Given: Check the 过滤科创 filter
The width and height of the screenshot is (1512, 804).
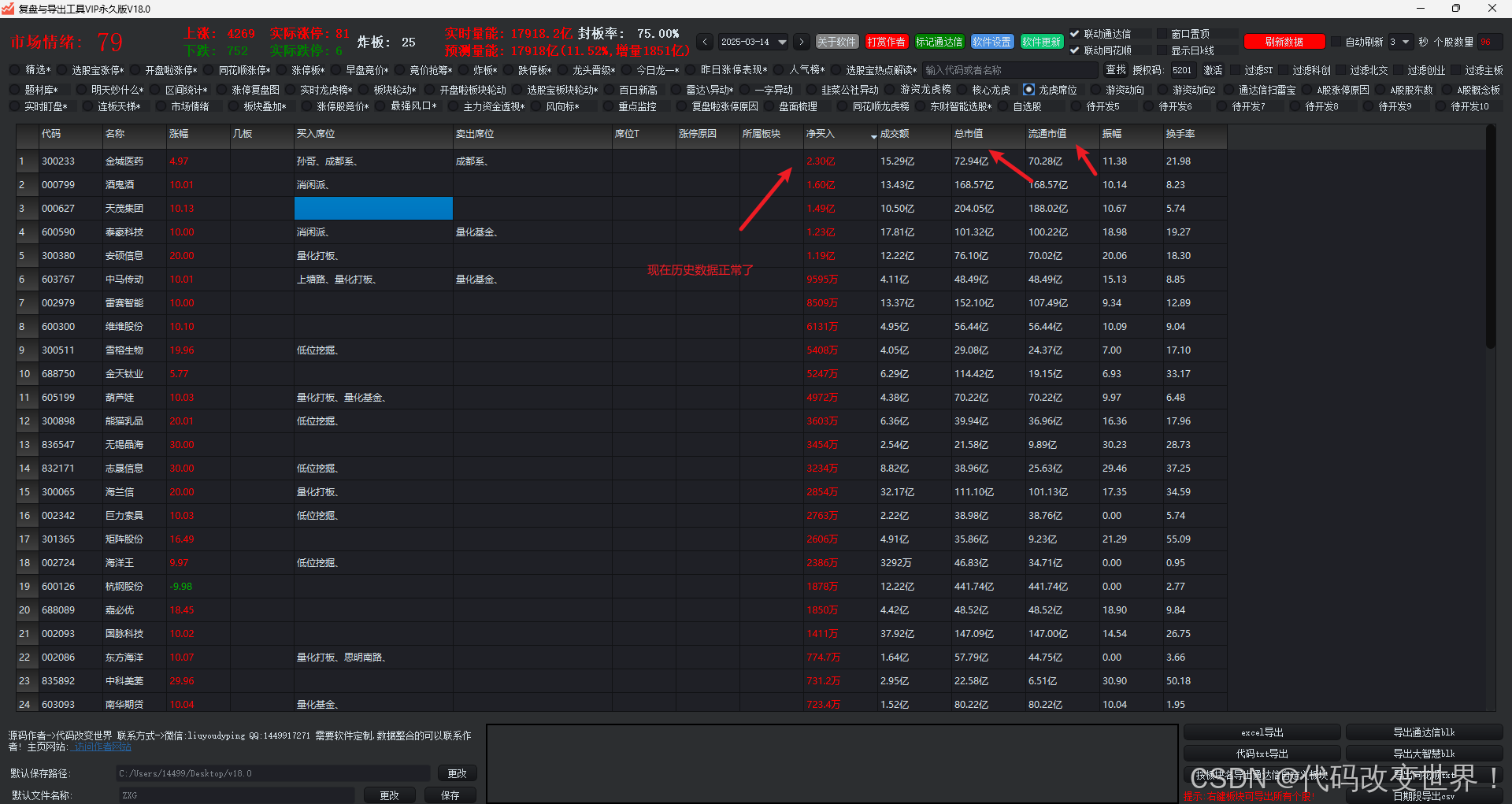Looking at the screenshot, I should (1284, 70).
